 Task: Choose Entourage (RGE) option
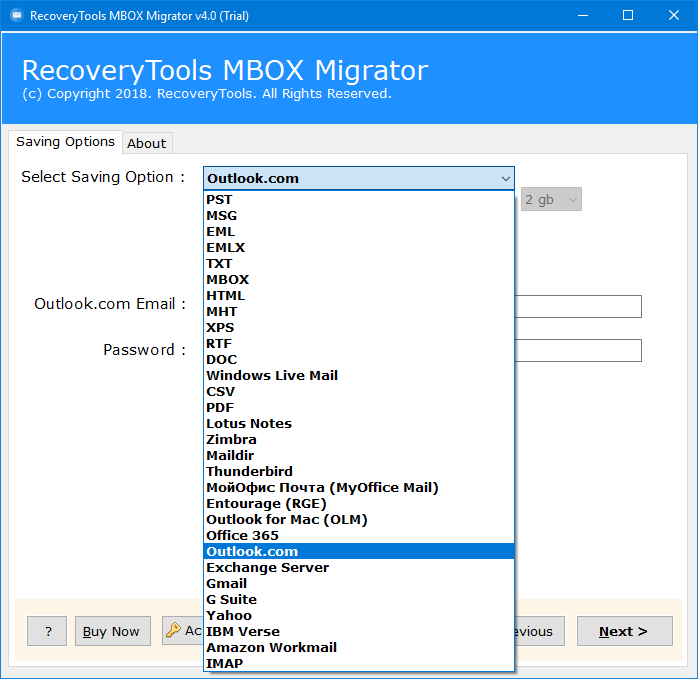coord(359,504)
